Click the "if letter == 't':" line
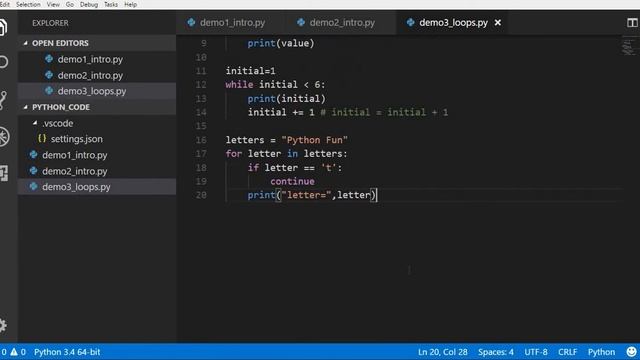Viewport: 640px width, 360px height. (x=295, y=168)
